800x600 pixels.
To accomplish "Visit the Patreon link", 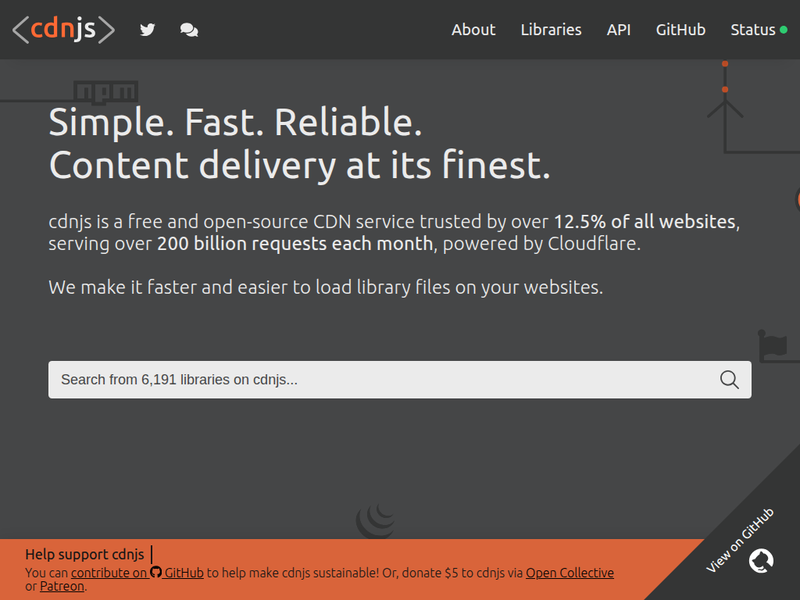I will click(62, 586).
